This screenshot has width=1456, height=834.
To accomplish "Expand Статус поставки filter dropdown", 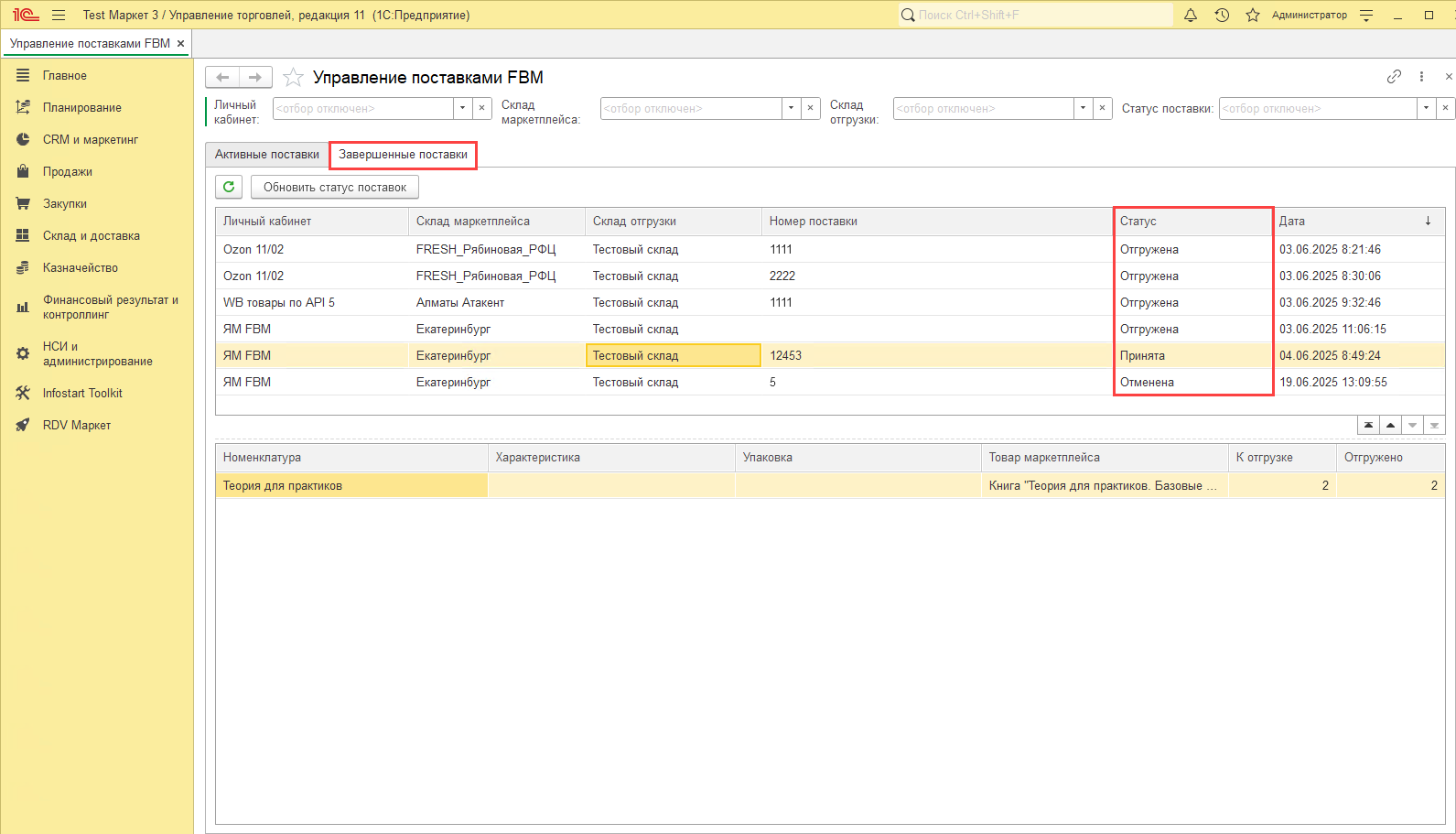I will tap(1426, 108).
